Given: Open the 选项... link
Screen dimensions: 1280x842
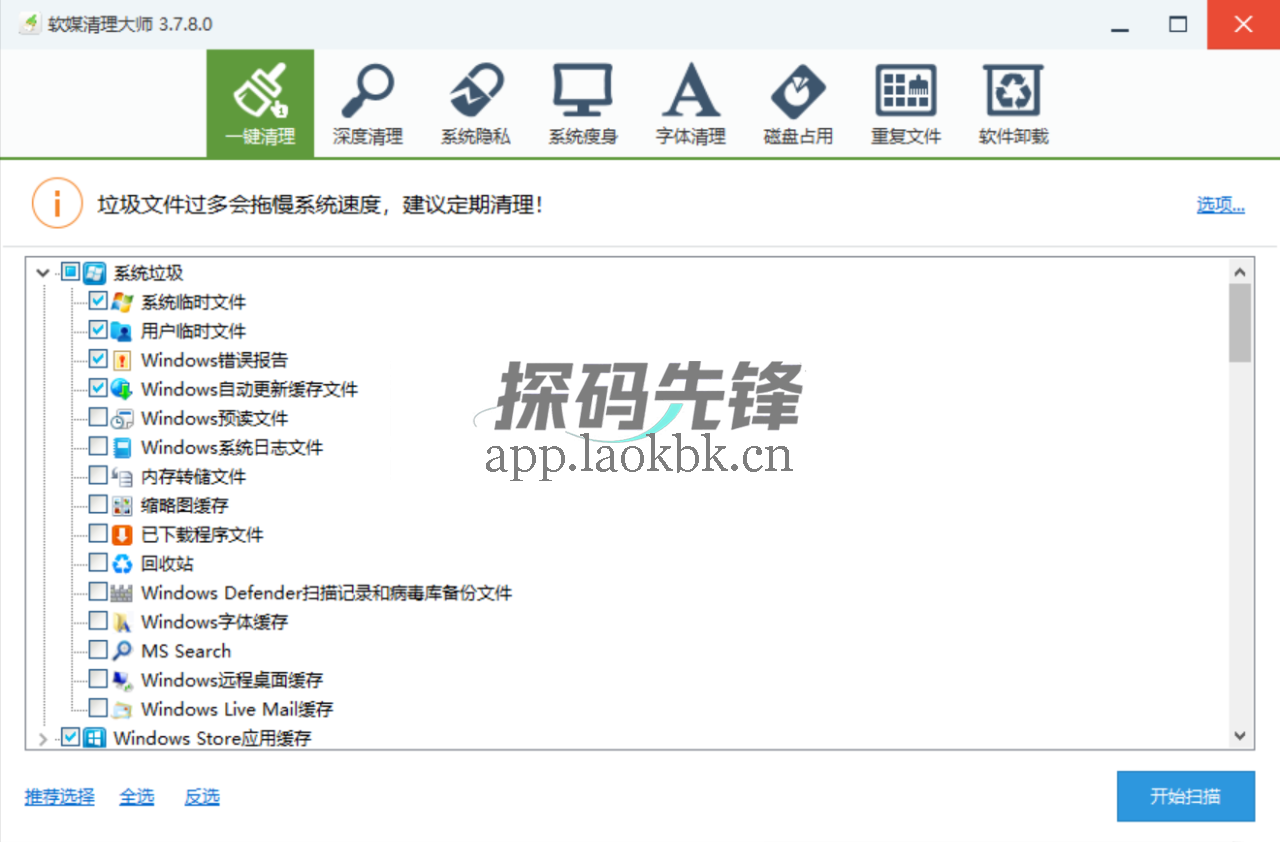Looking at the screenshot, I should click(1221, 205).
